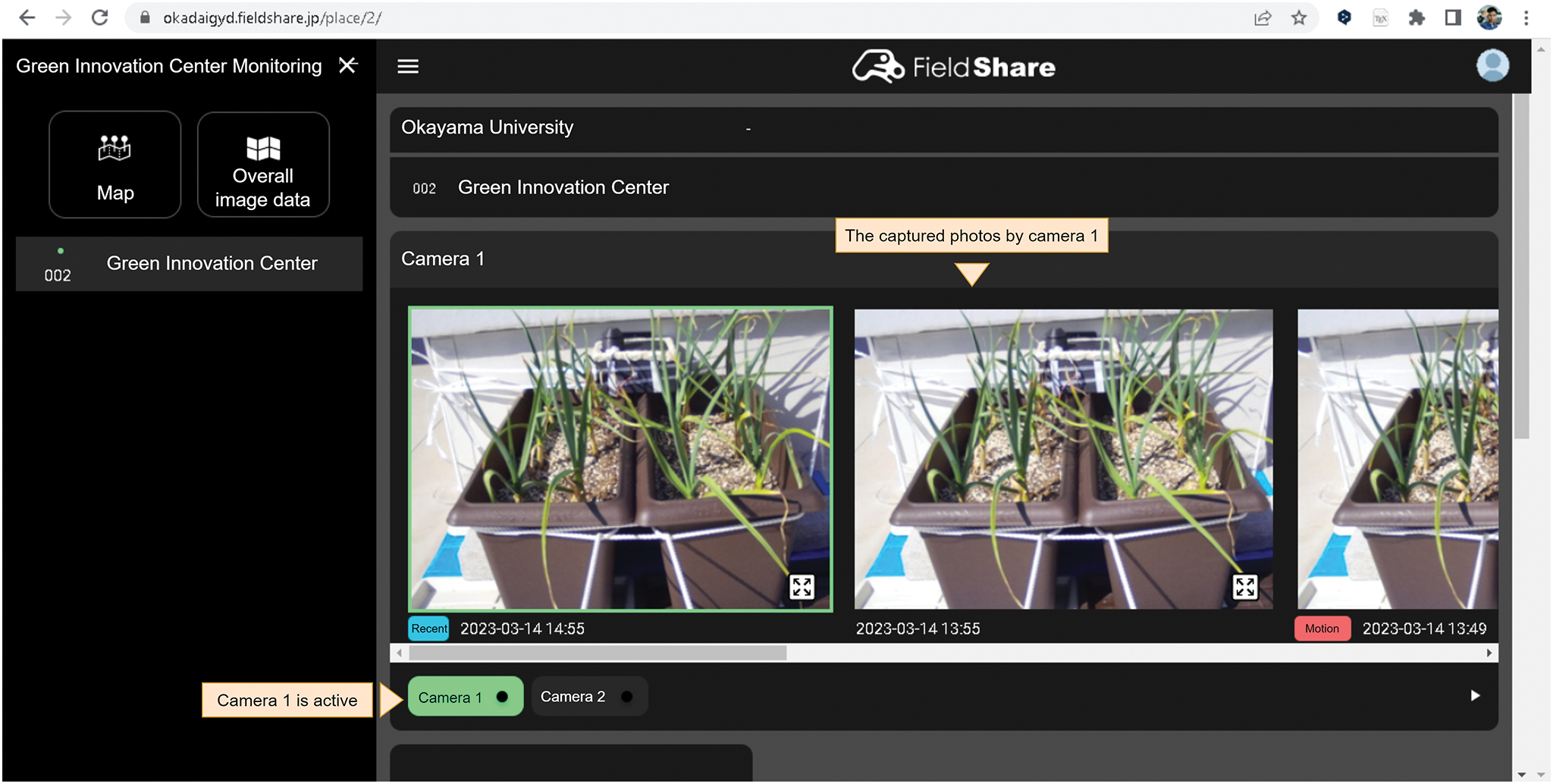
Task: Open Overall image data view
Action: click(x=263, y=165)
